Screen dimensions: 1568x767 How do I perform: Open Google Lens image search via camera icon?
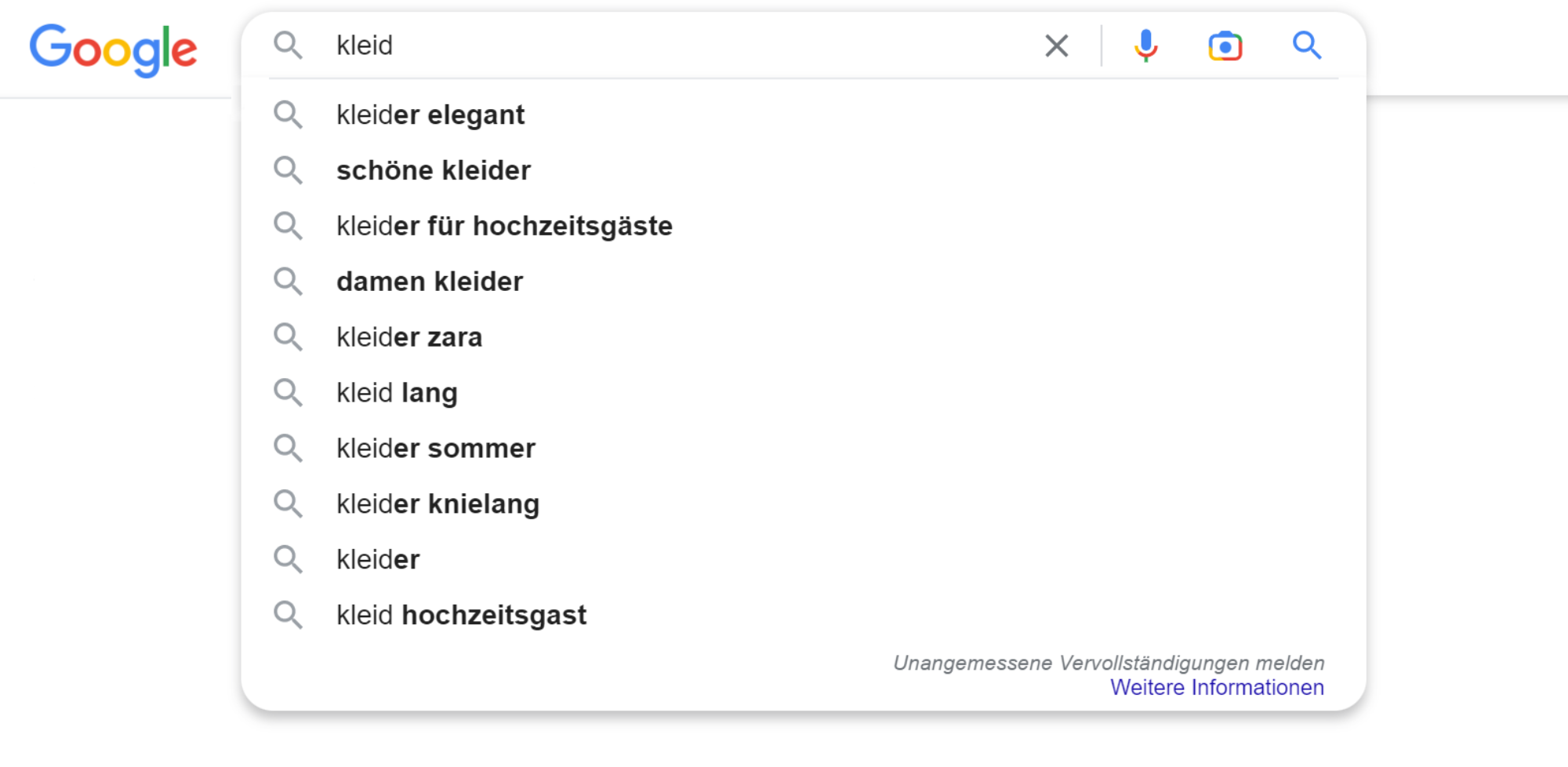(1225, 47)
